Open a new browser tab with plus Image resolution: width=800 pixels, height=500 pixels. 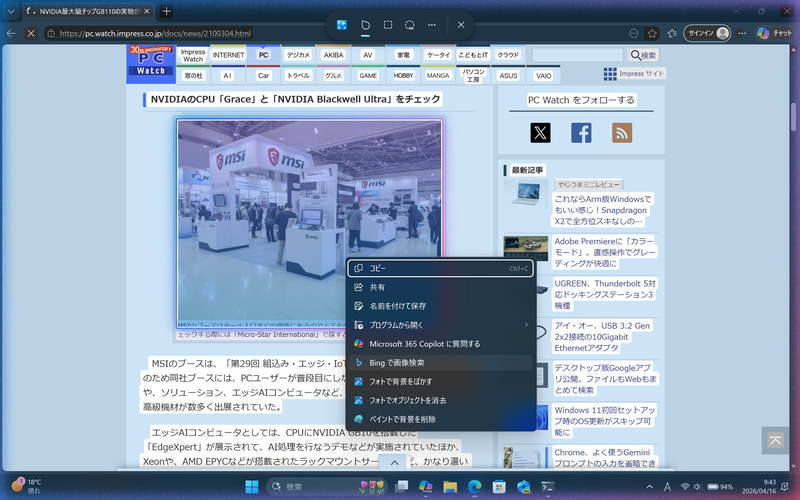tap(166, 11)
